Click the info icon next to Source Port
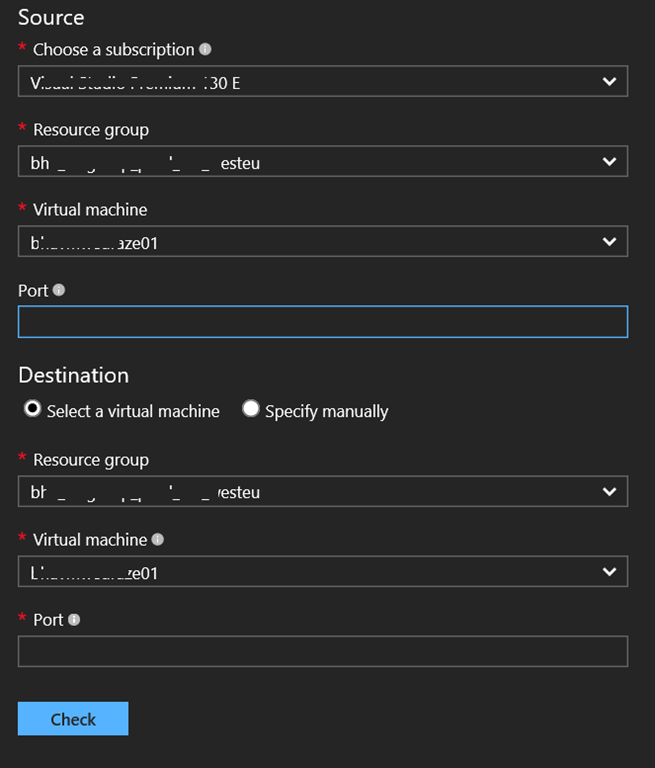 (x=59, y=290)
